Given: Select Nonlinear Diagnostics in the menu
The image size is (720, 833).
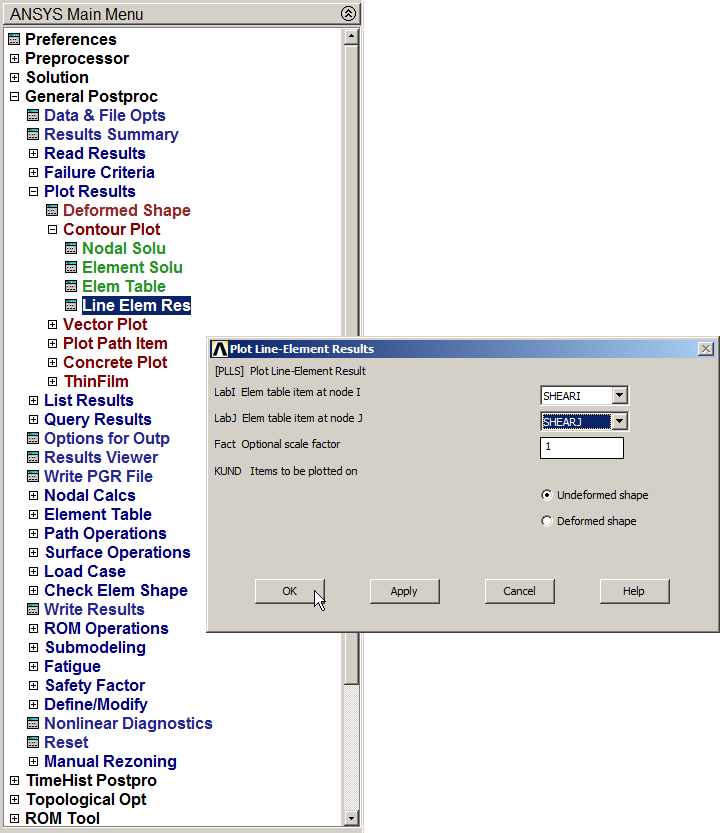Looking at the screenshot, I should pyautogui.click(x=128, y=723).
